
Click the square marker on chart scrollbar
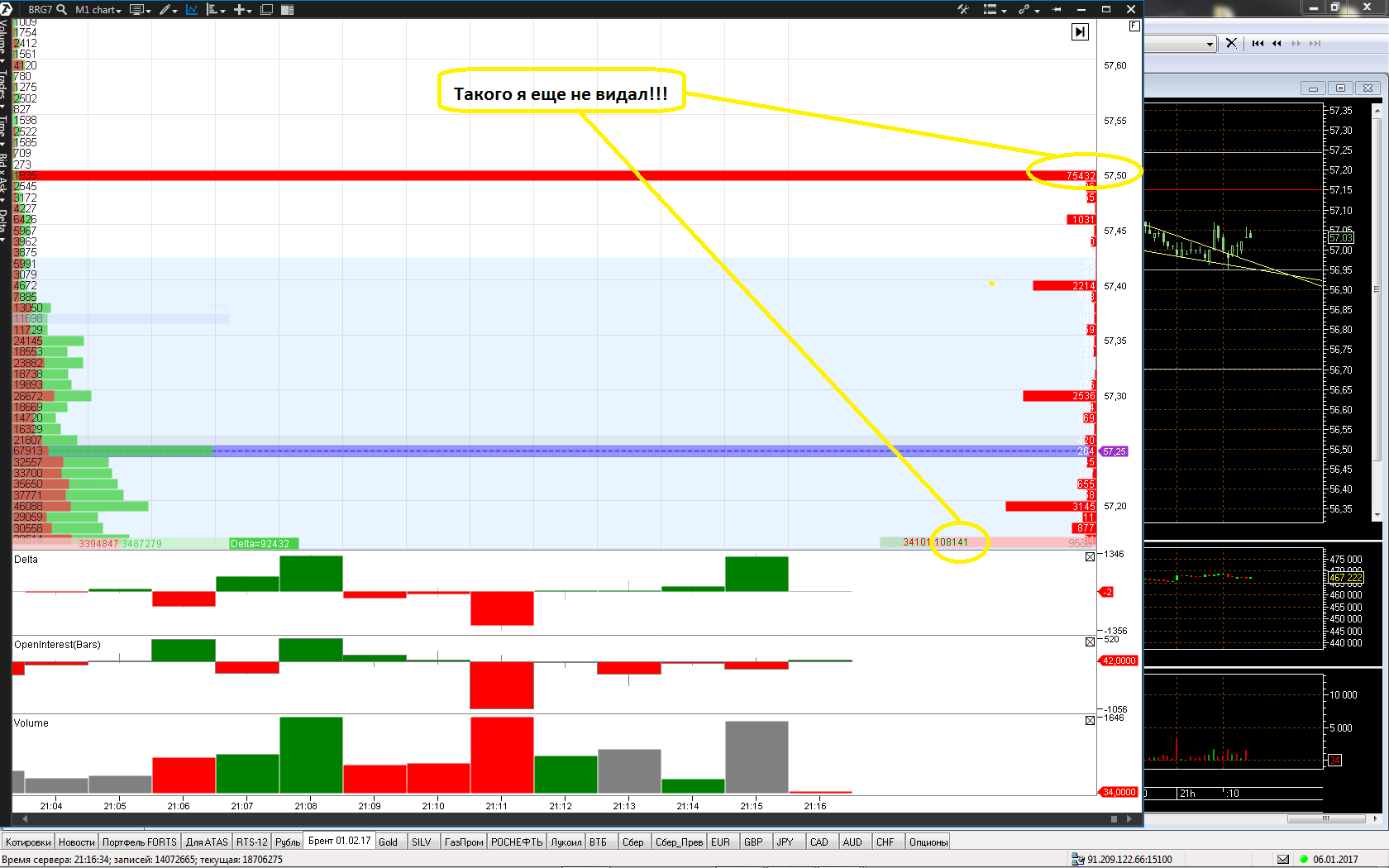(x=1114, y=818)
